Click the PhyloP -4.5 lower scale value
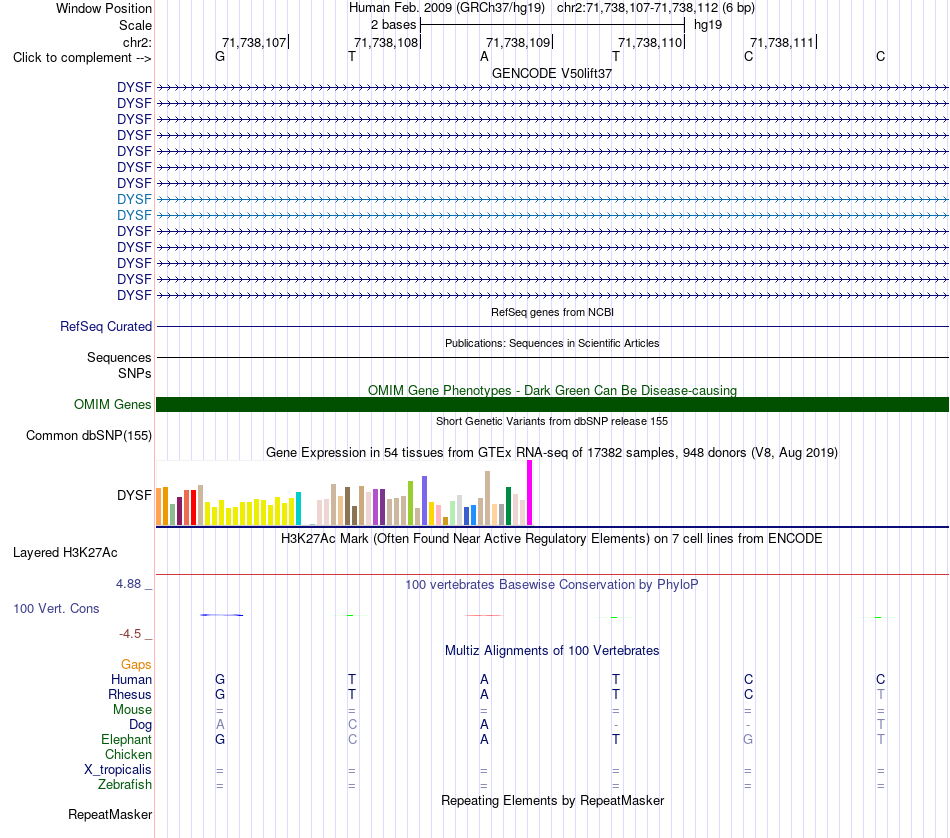Viewport: 950px width, 838px height. [x=130, y=634]
